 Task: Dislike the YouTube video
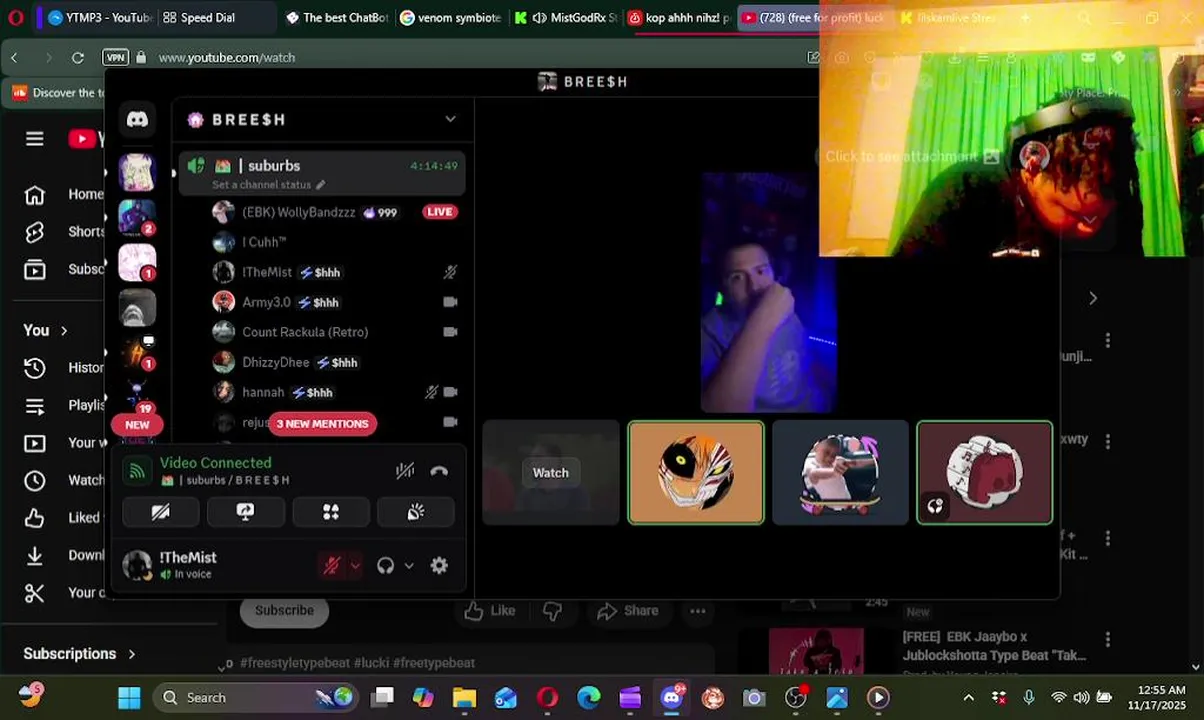(551, 611)
